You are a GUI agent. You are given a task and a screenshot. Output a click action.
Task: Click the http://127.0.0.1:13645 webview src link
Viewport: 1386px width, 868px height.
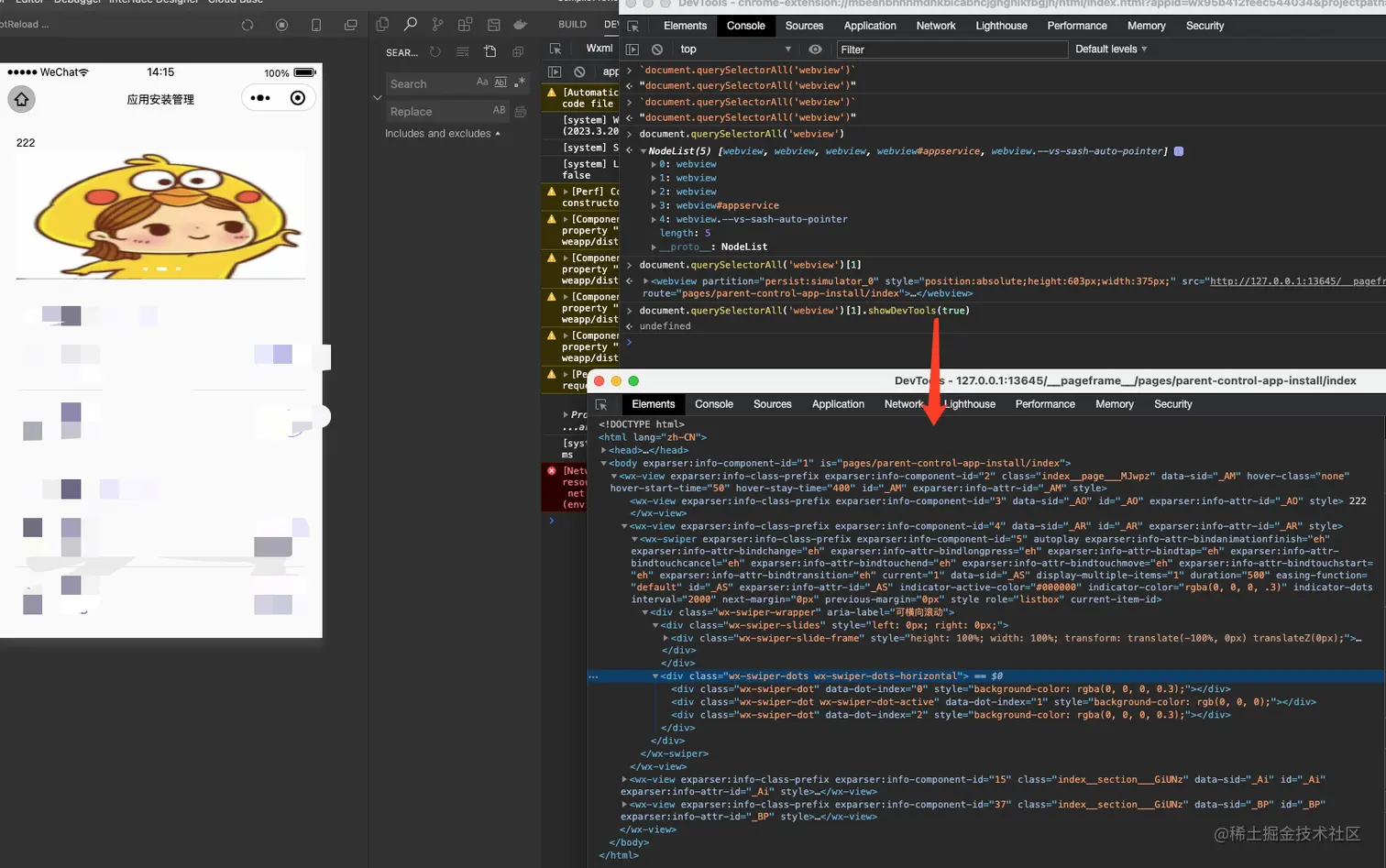pyautogui.click(x=1297, y=281)
